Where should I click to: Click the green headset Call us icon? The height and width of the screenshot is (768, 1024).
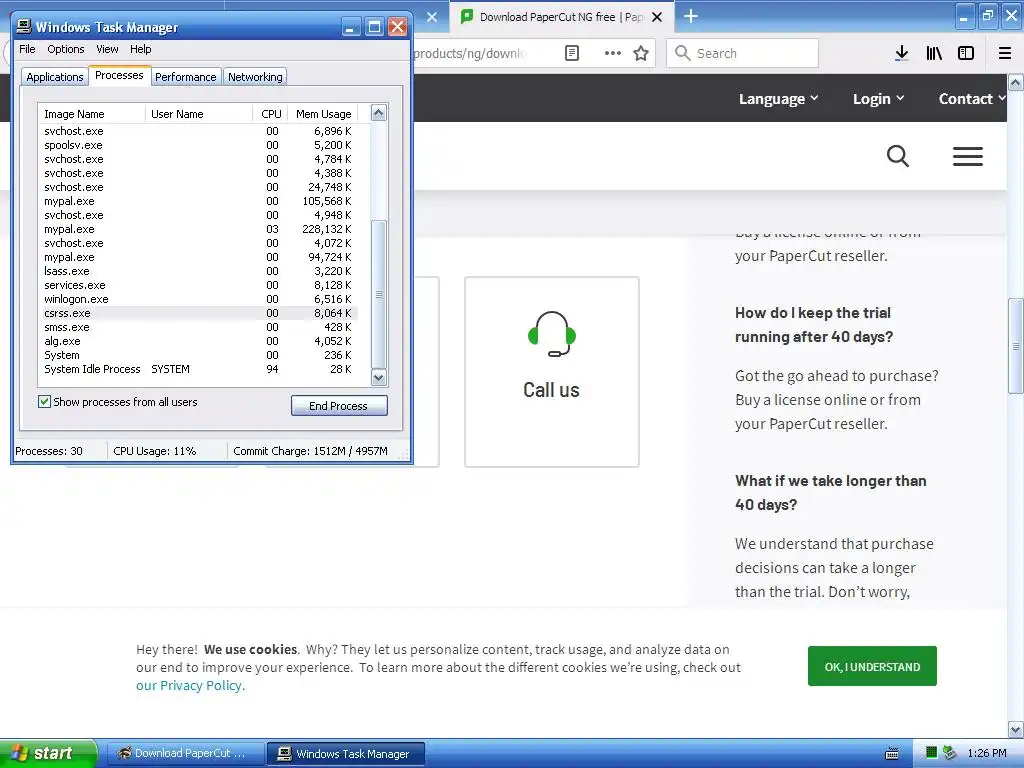(x=552, y=334)
